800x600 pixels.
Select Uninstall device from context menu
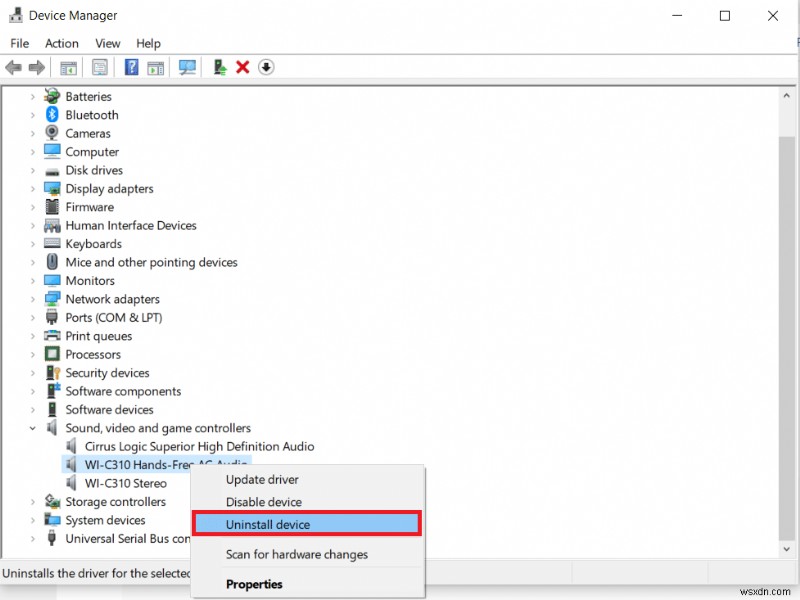pos(267,524)
